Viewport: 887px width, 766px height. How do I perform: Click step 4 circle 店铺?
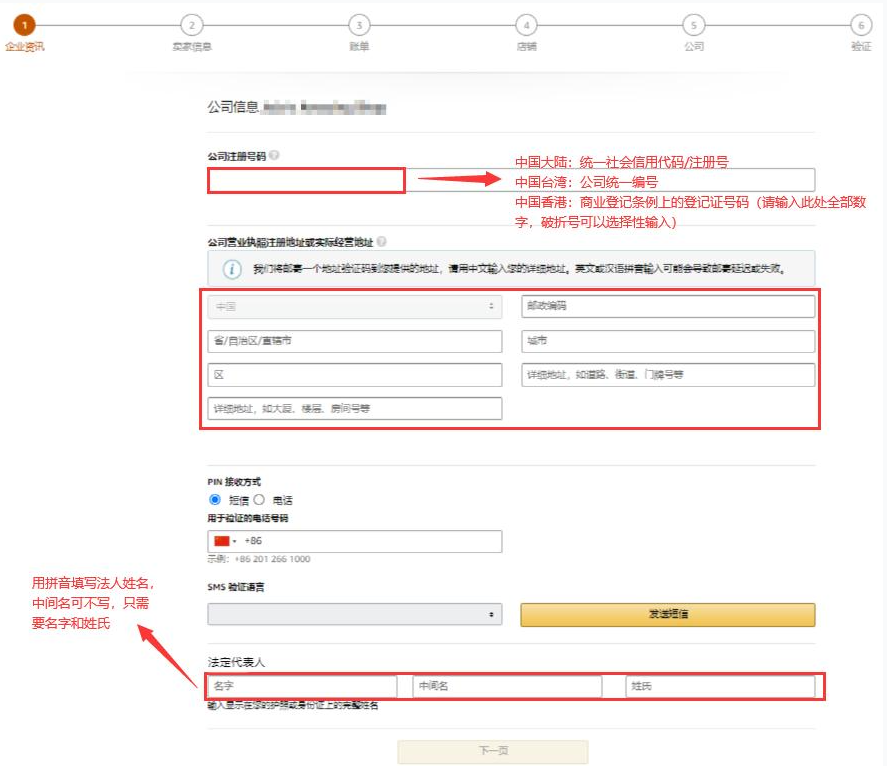527,25
